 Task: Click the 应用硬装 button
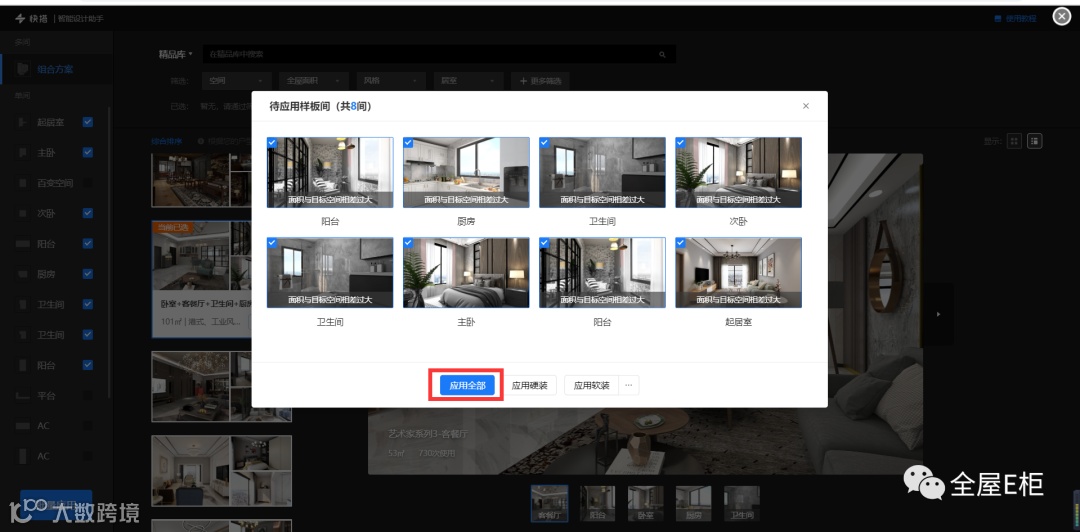(x=529, y=385)
